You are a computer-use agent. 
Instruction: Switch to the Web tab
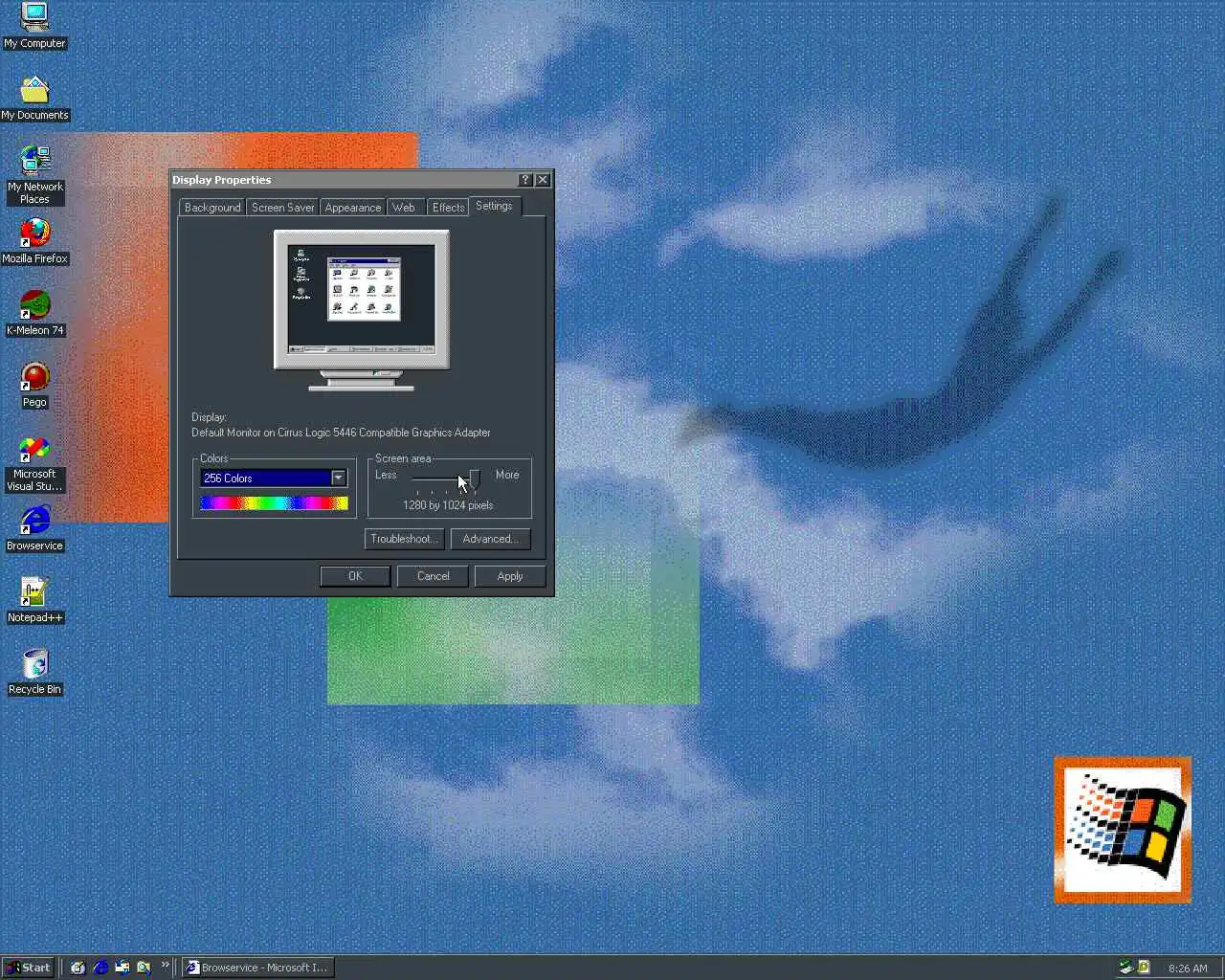pyautogui.click(x=404, y=208)
